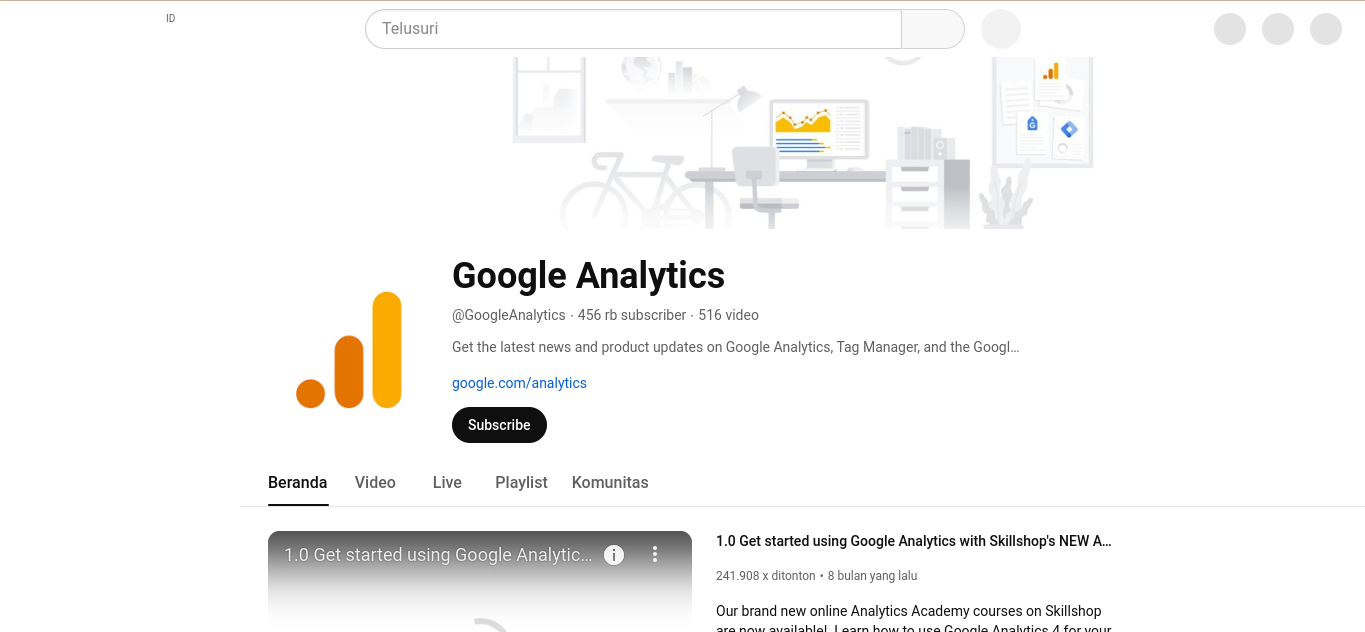Focus the Telusuri search field

coord(633,29)
